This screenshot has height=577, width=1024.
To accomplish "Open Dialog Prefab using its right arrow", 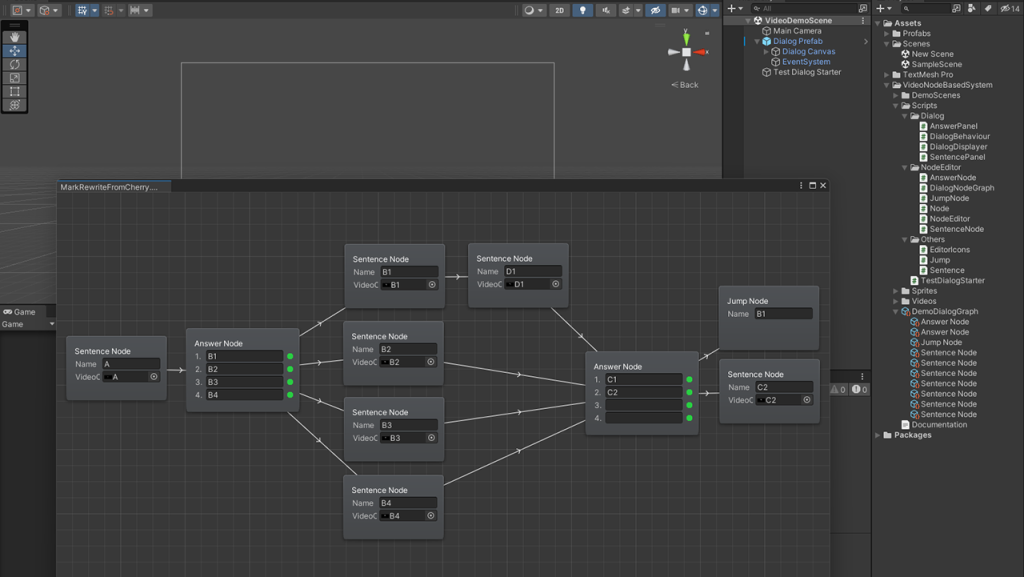I will click(866, 42).
